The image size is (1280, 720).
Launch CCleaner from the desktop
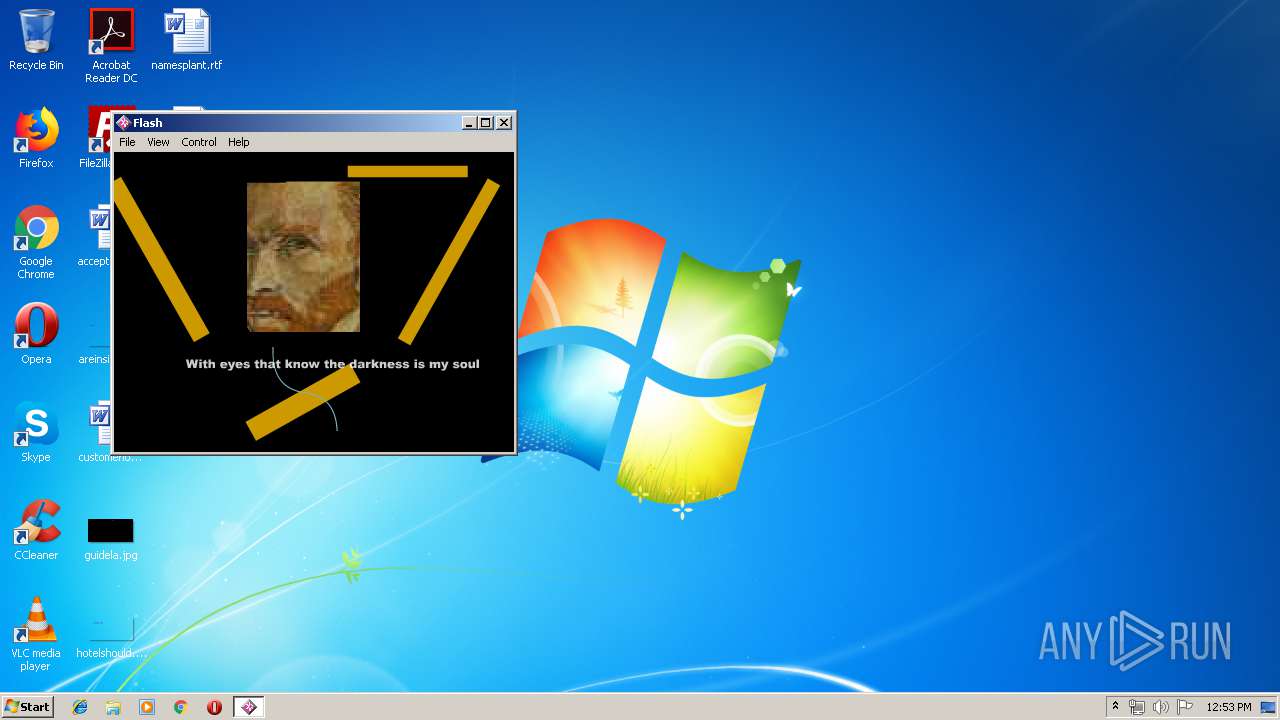[x=36, y=530]
